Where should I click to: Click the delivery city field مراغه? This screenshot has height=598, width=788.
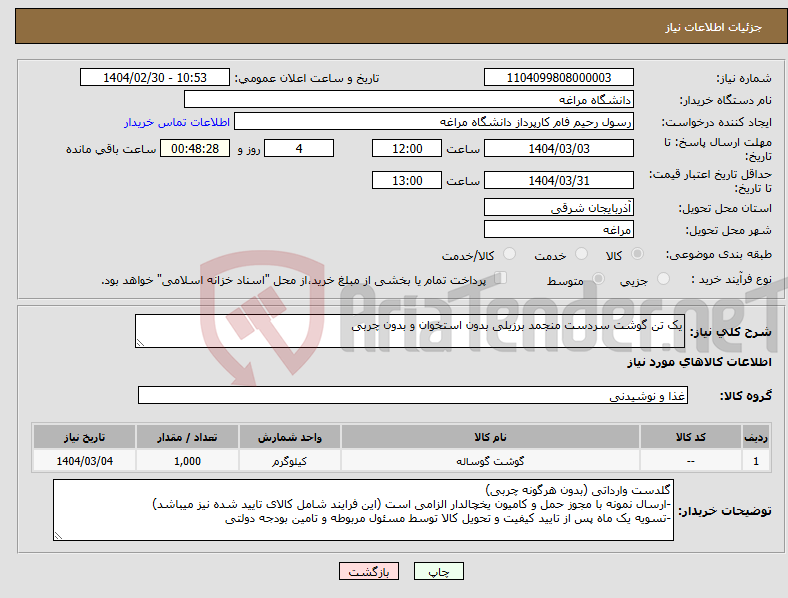point(558,230)
